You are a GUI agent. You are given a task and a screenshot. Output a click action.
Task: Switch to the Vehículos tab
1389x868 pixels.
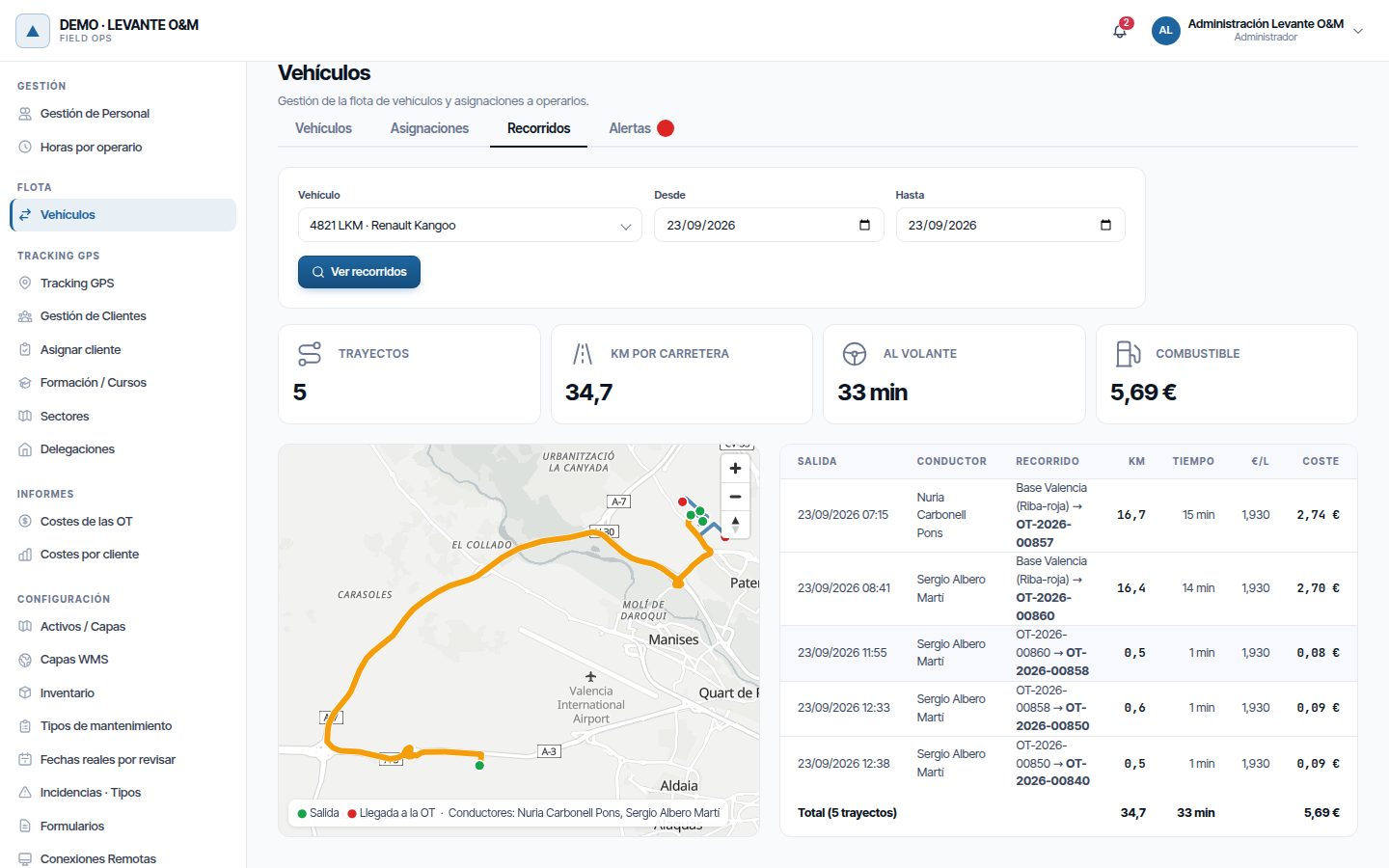323,128
